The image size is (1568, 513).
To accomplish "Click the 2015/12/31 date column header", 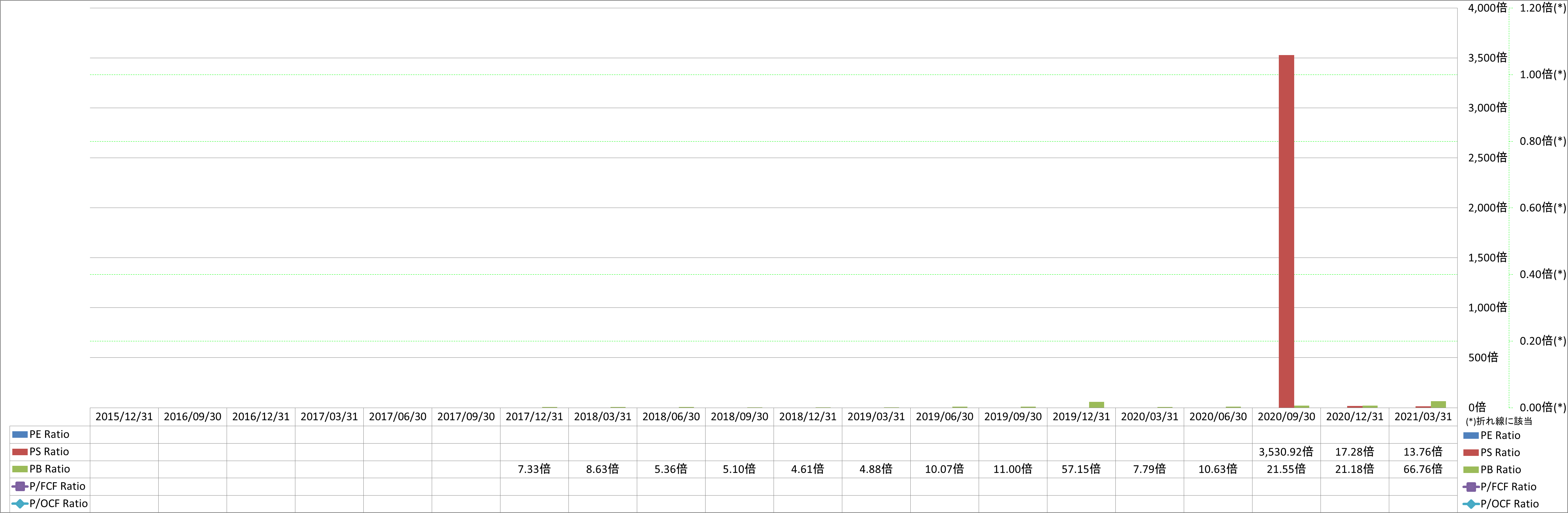I will pos(124,417).
